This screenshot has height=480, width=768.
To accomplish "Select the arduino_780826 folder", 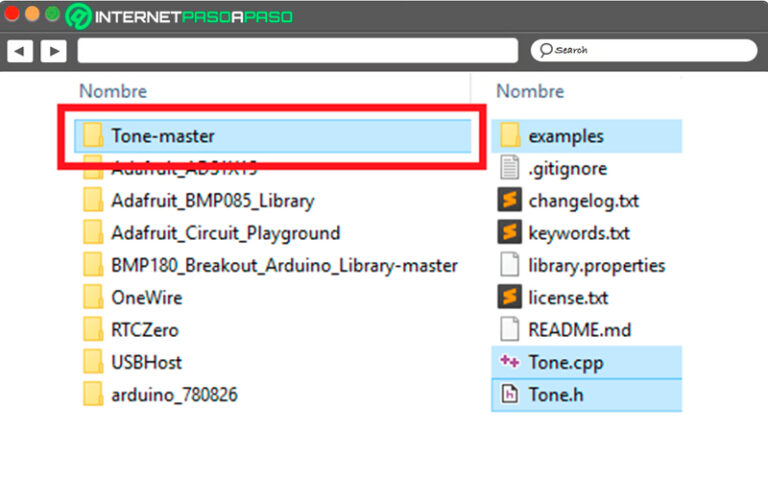I will point(174,394).
